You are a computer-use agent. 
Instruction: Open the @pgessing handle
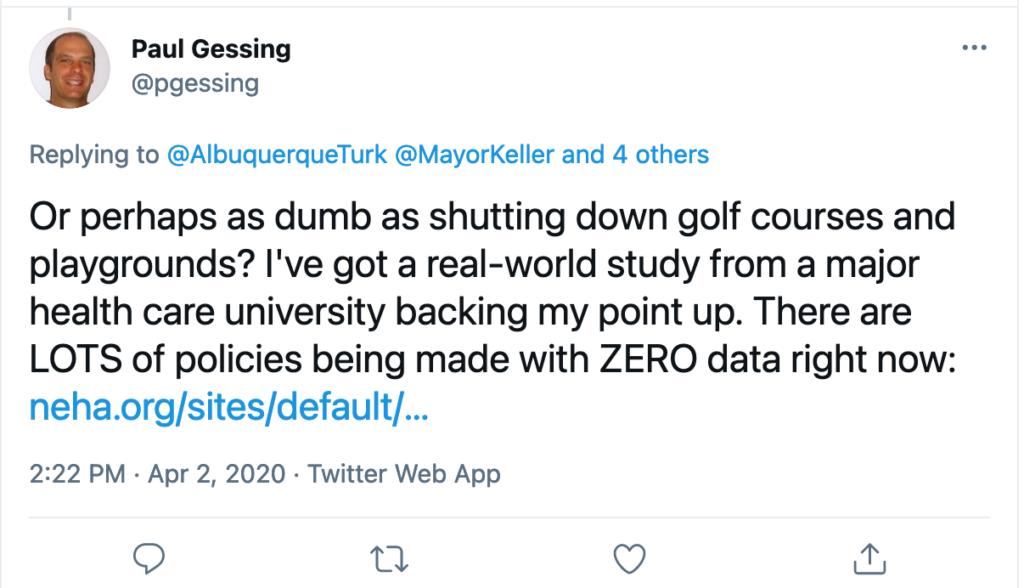coord(195,83)
